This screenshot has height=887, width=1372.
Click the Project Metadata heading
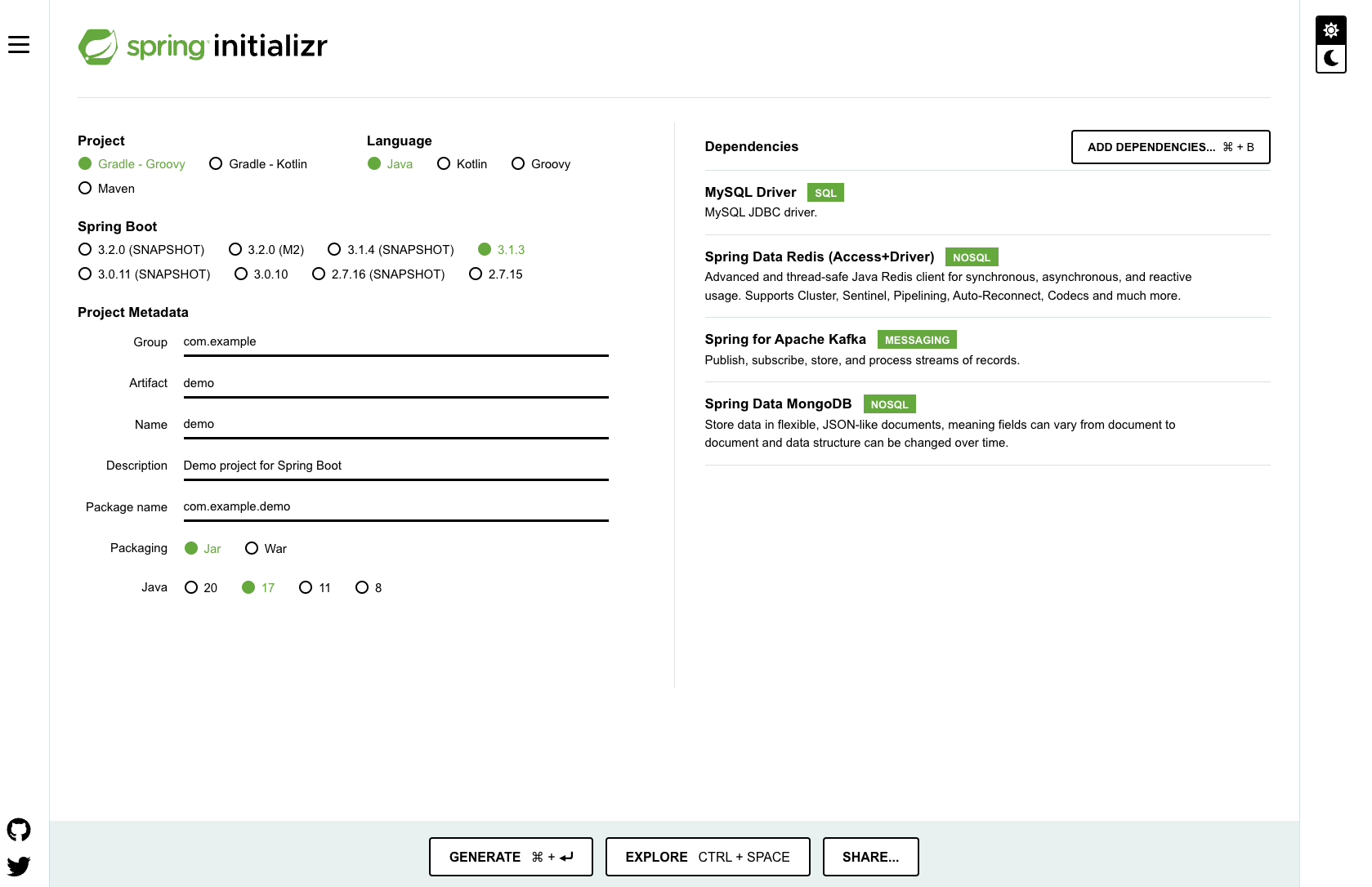point(133,313)
